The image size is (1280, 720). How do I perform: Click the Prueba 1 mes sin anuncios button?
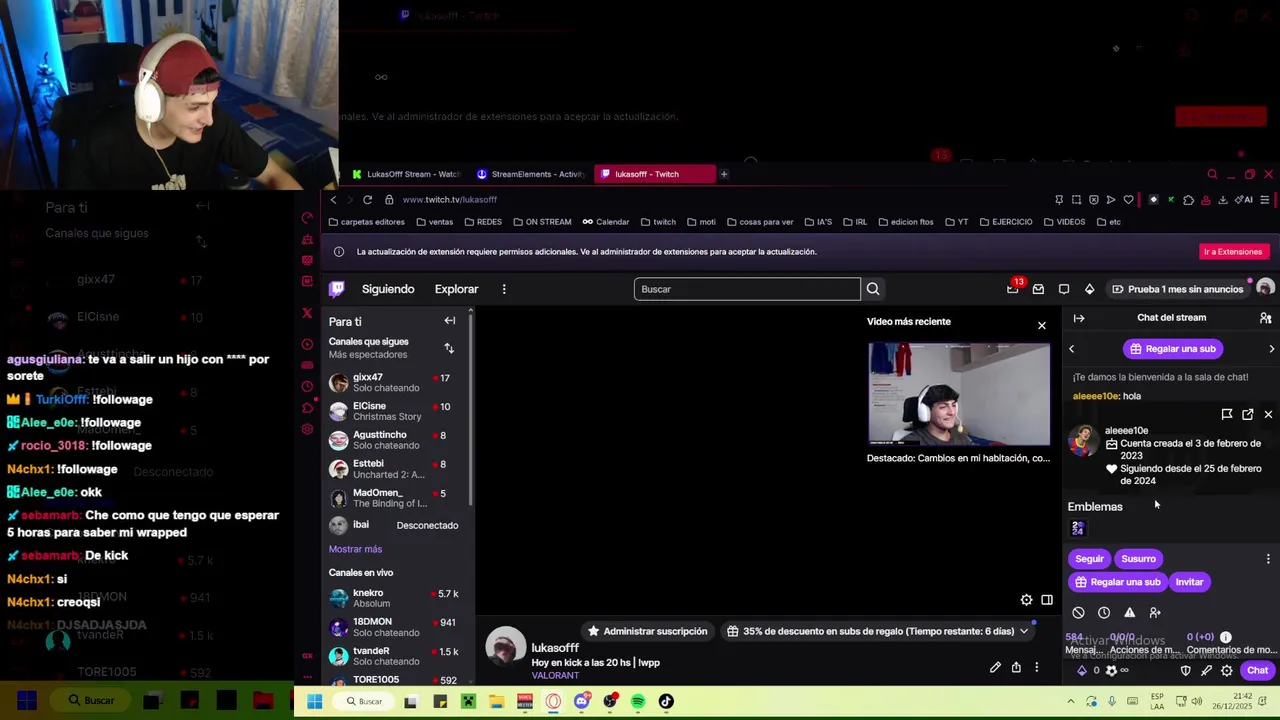click(x=1178, y=289)
